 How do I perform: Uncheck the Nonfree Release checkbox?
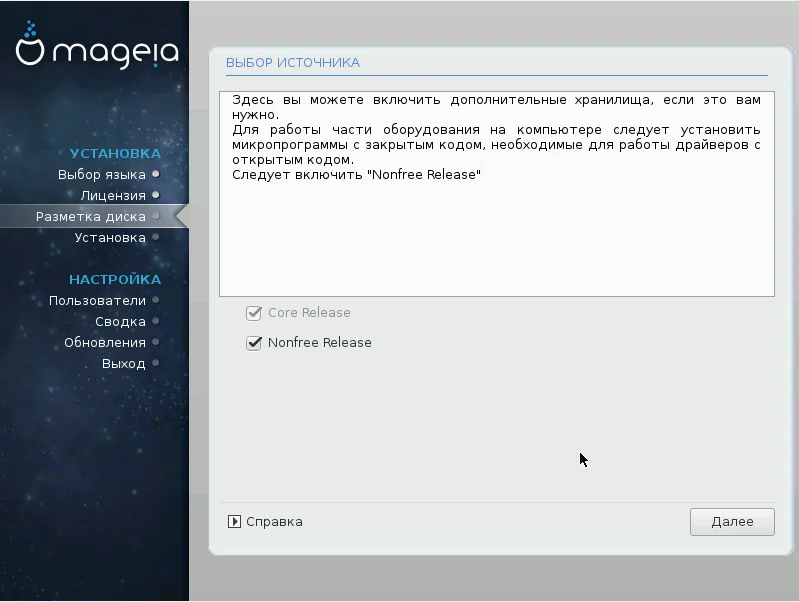point(254,343)
